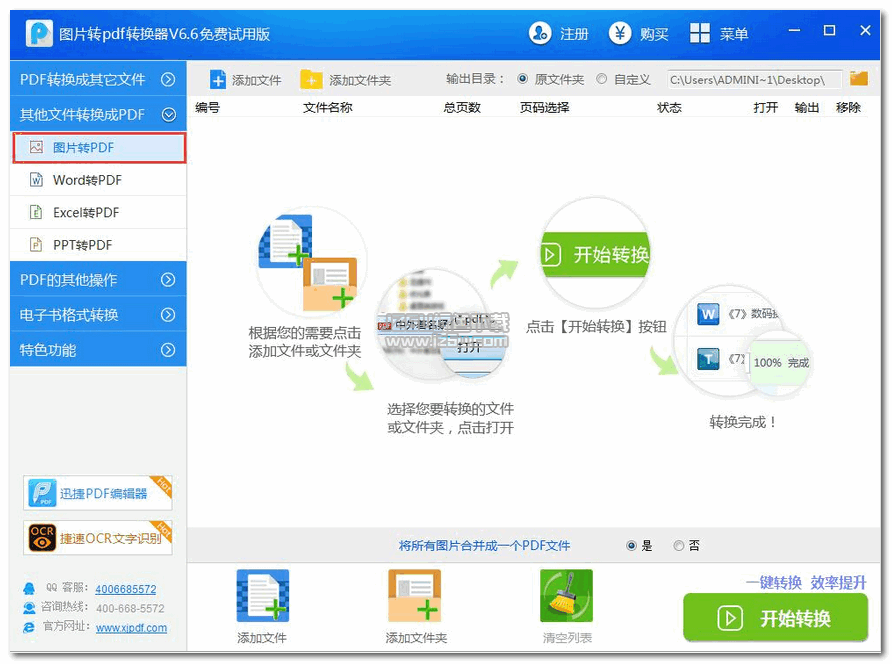Screen dimensions: 892x664
Task: Click the 页码选择 column header
Action: tap(544, 107)
